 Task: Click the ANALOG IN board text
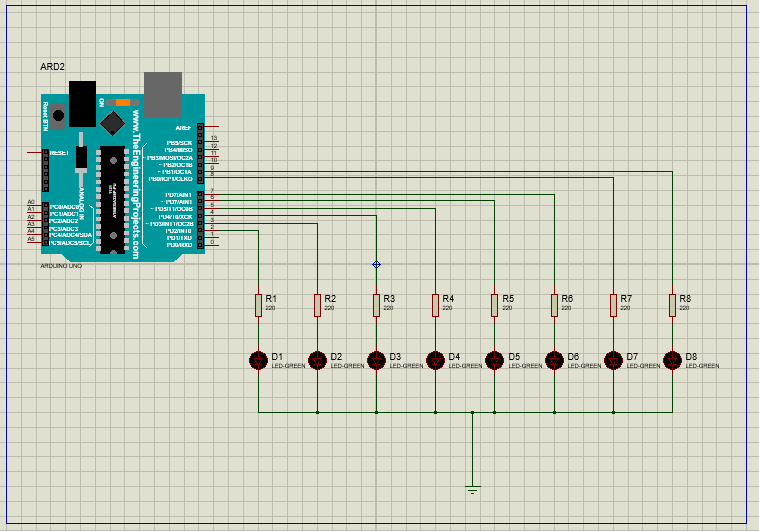pyautogui.click(x=81, y=204)
